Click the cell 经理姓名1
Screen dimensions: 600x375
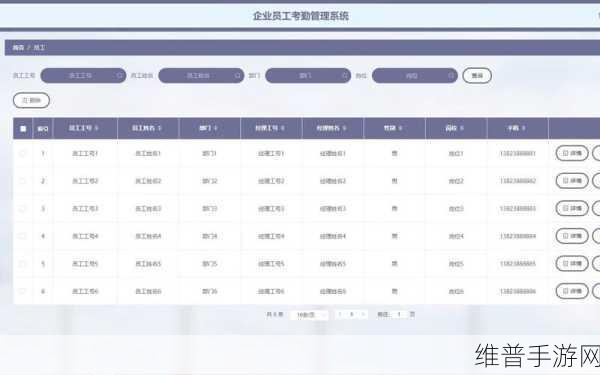click(x=333, y=153)
